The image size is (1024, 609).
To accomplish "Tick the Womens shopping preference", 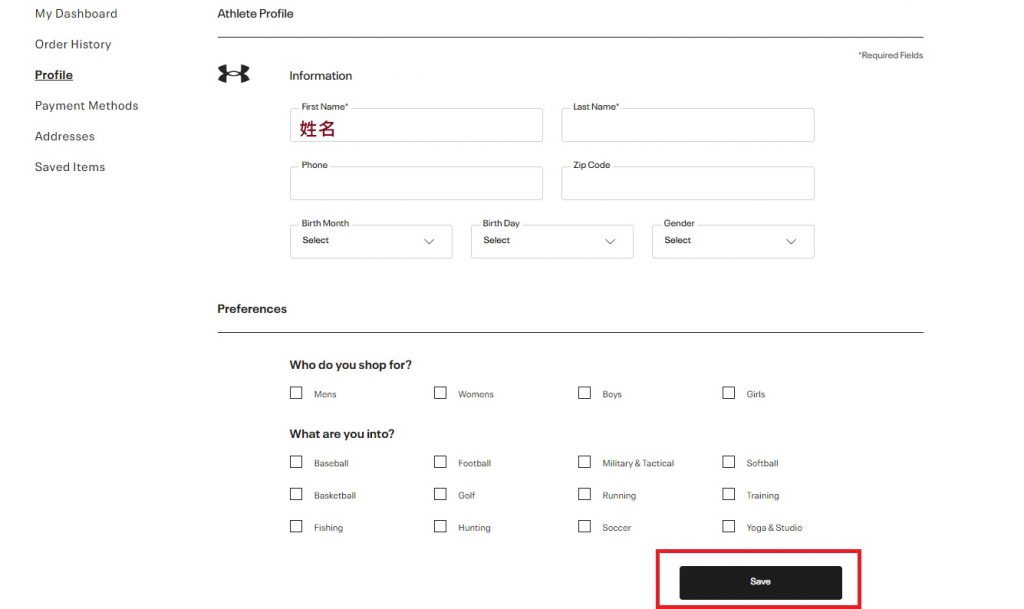I will [440, 393].
